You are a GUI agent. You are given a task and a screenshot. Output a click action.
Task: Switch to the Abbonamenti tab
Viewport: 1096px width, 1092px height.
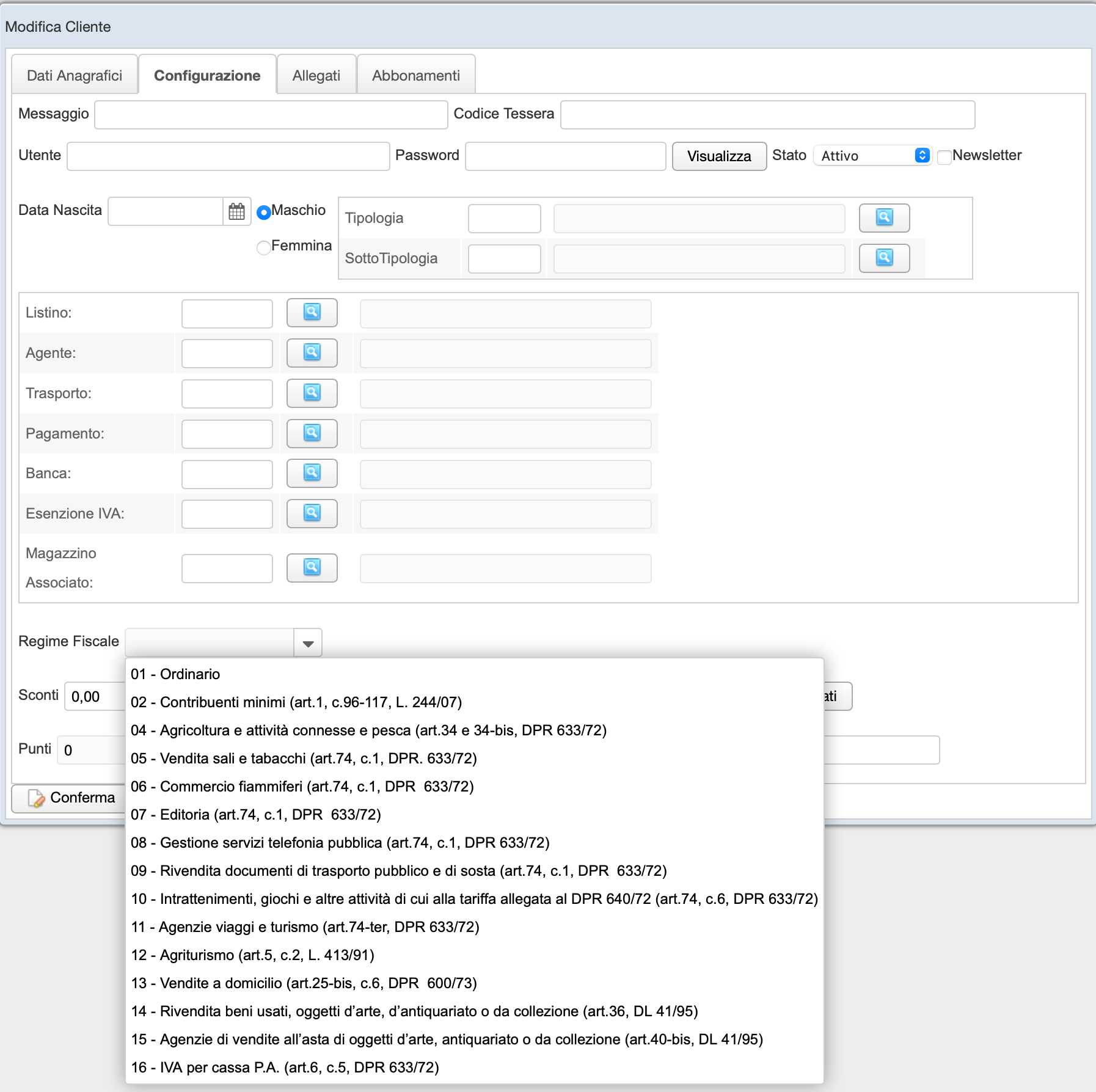click(x=416, y=75)
